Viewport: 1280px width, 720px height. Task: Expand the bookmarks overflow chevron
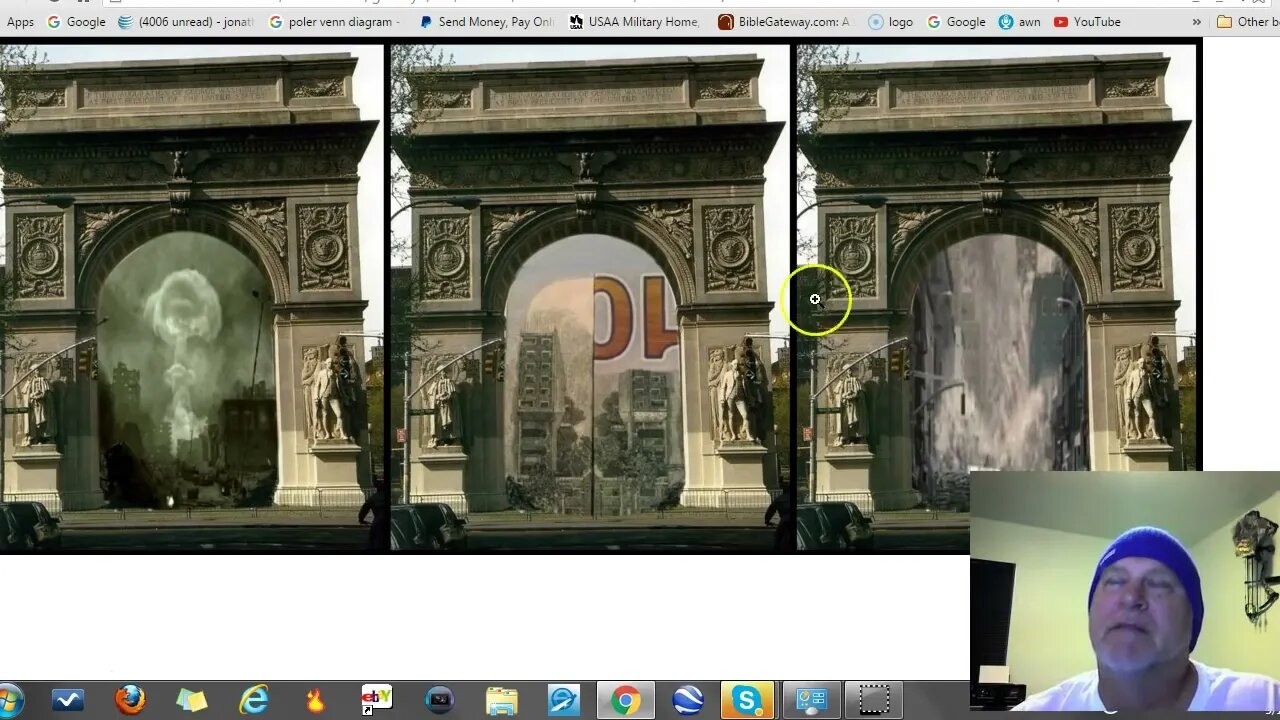pyautogui.click(x=1196, y=21)
